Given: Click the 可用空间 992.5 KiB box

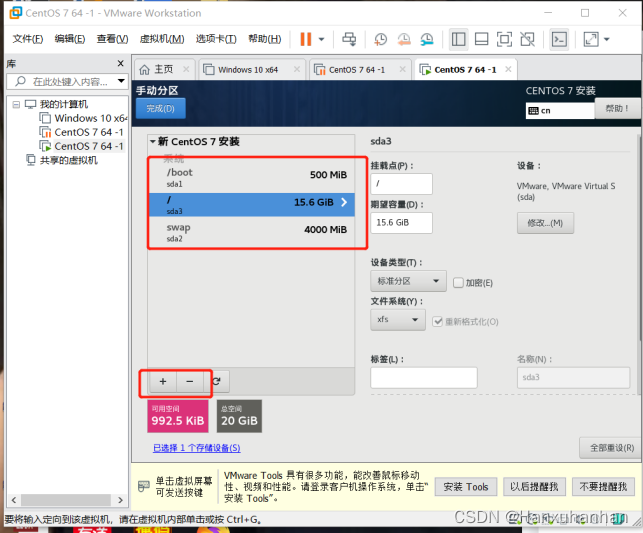Looking at the screenshot, I should 178,416.
